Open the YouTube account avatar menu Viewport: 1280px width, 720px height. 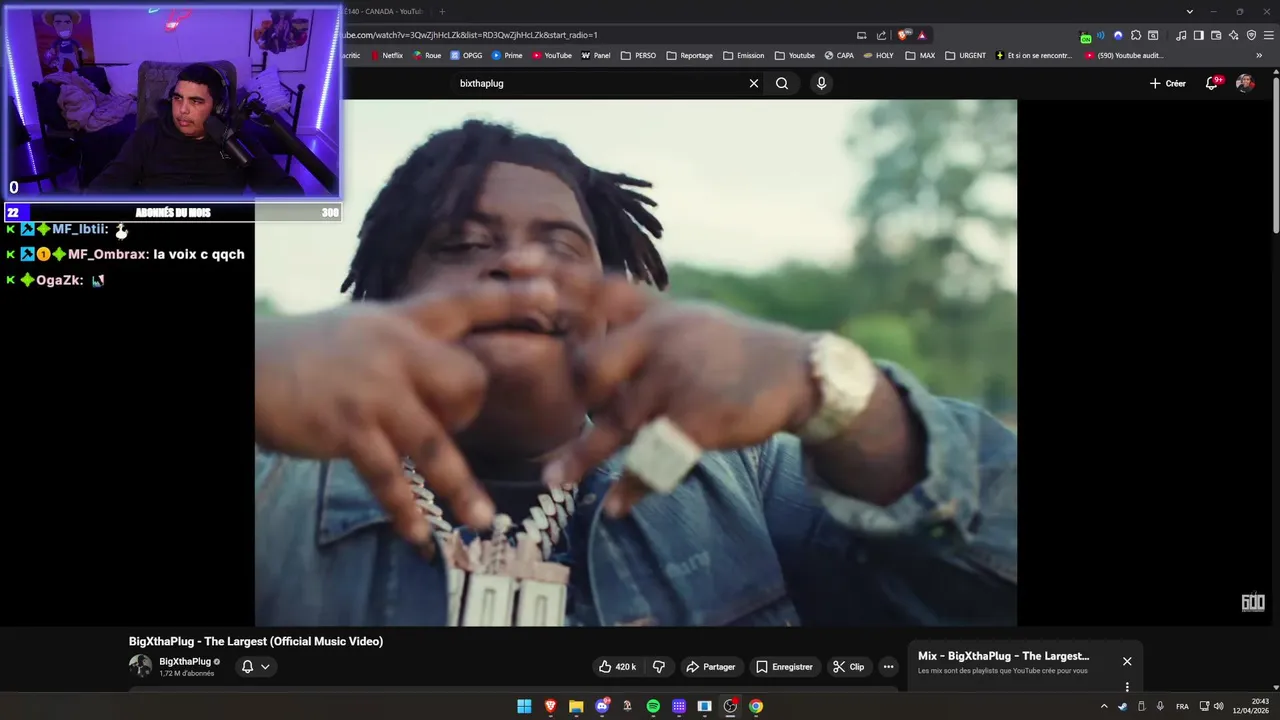[1245, 83]
